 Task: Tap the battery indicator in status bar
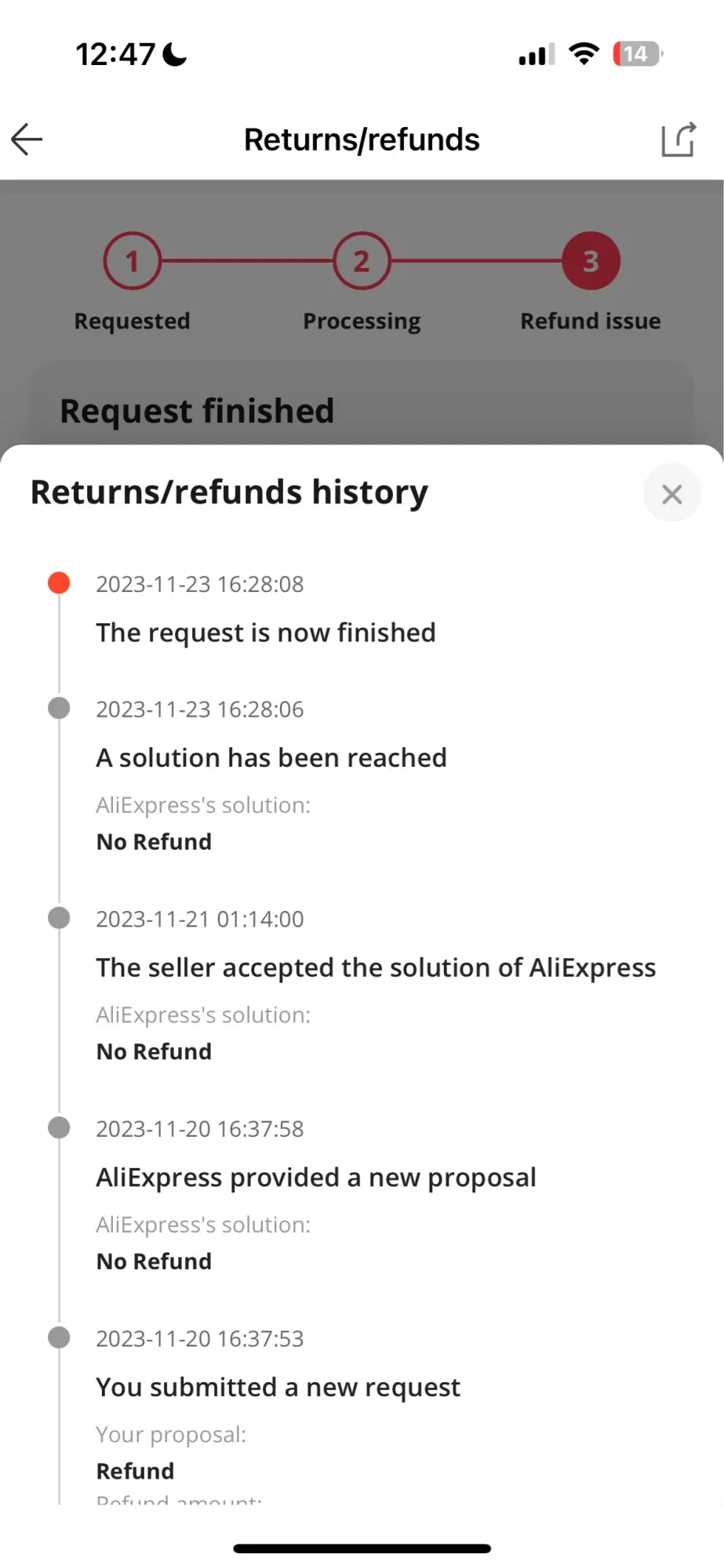click(x=638, y=54)
